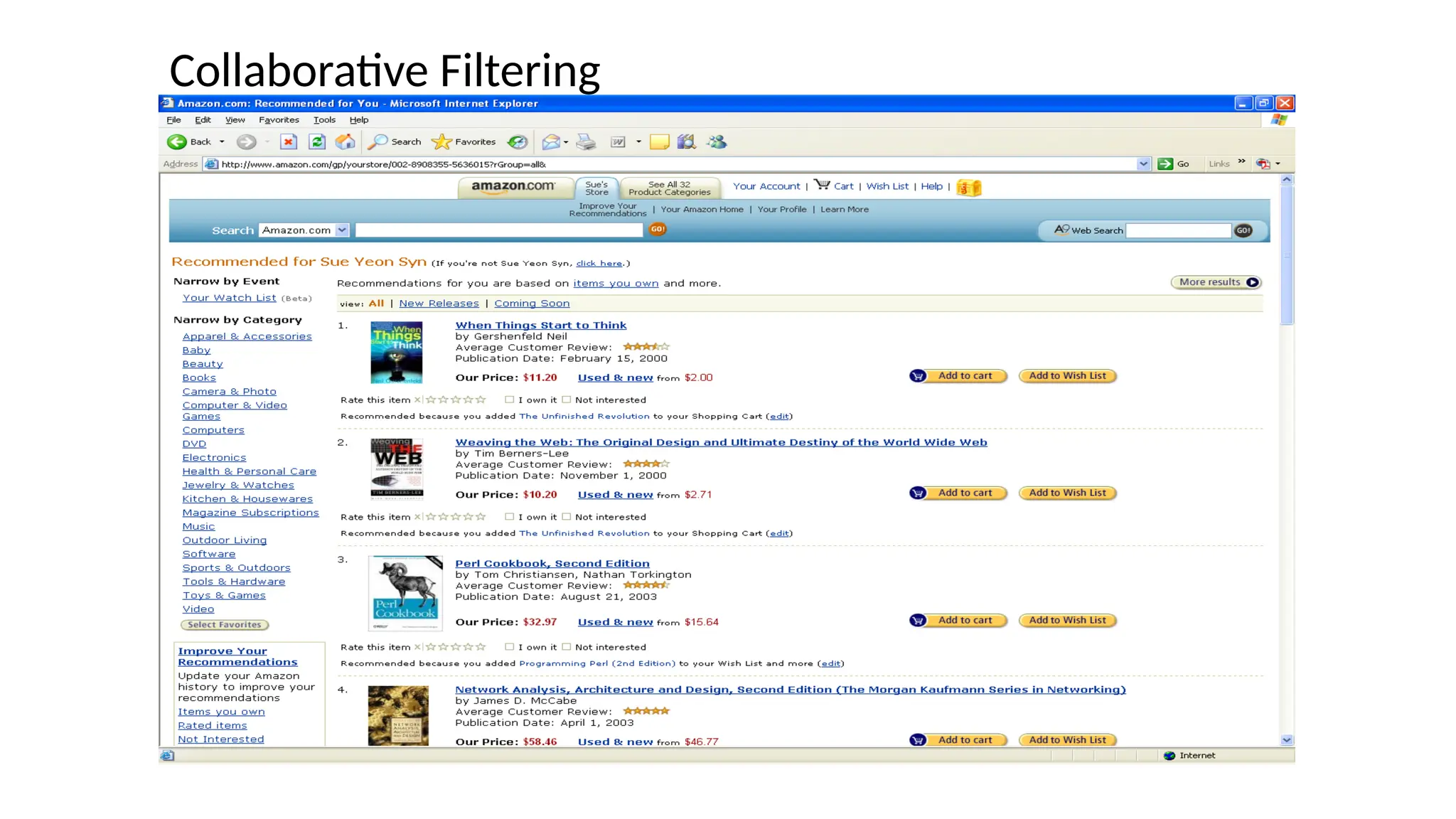Click the Messenger people icon
The height and width of the screenshot is (819, 1456).
(717, 142)
